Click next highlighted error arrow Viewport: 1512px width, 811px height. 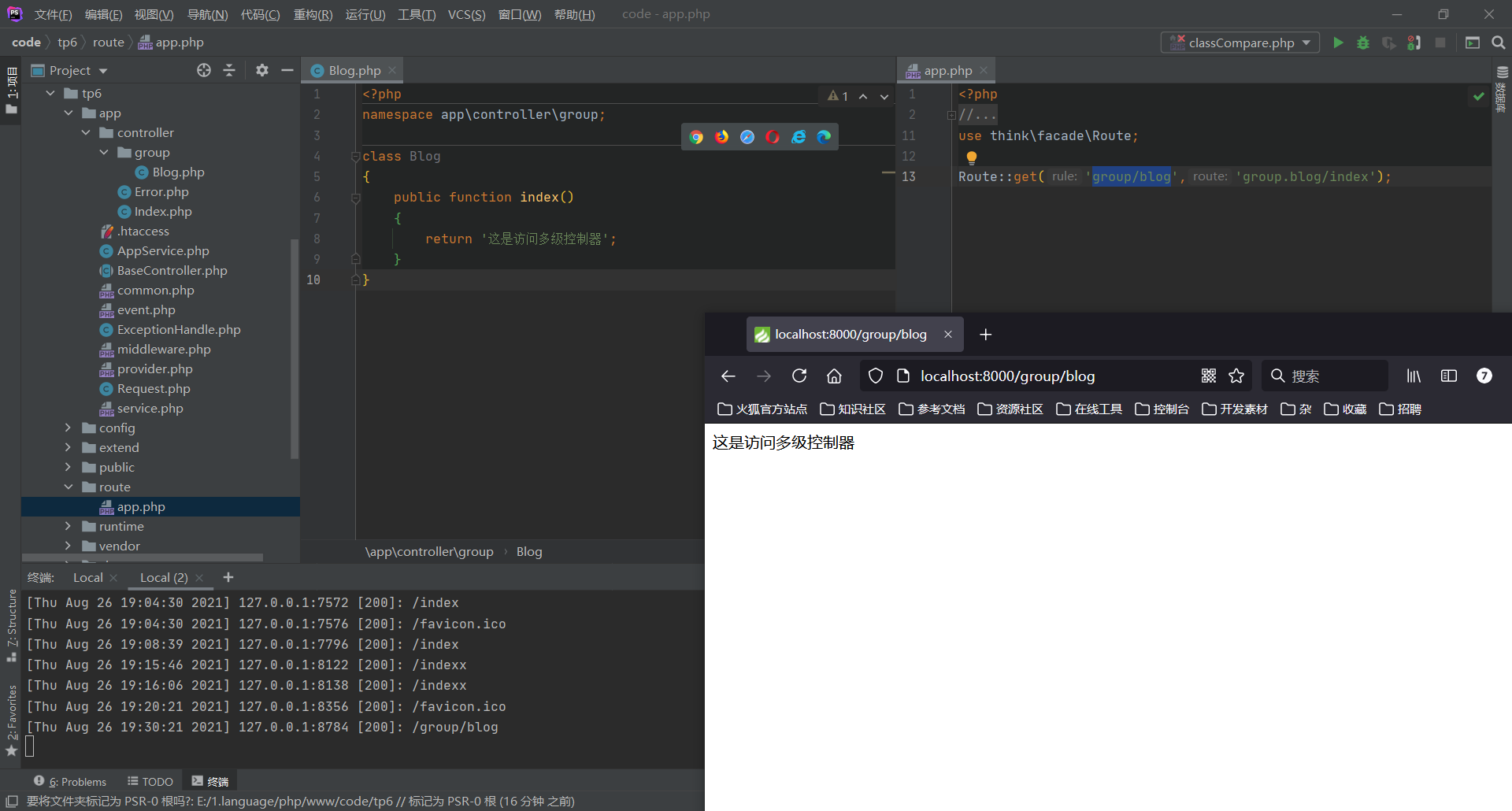(x=884, y=96)
